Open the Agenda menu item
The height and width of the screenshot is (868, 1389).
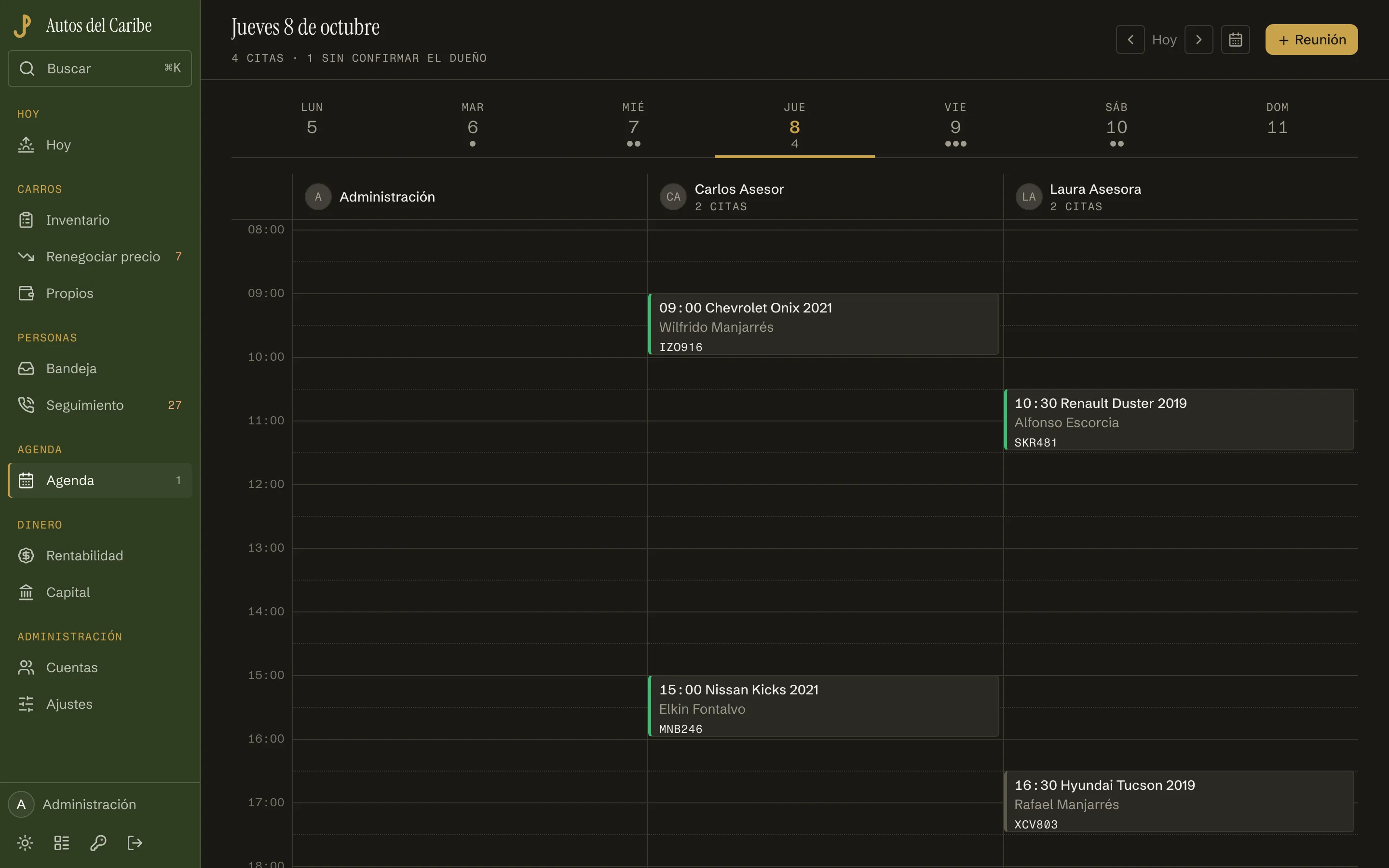[x=100, y=480]
